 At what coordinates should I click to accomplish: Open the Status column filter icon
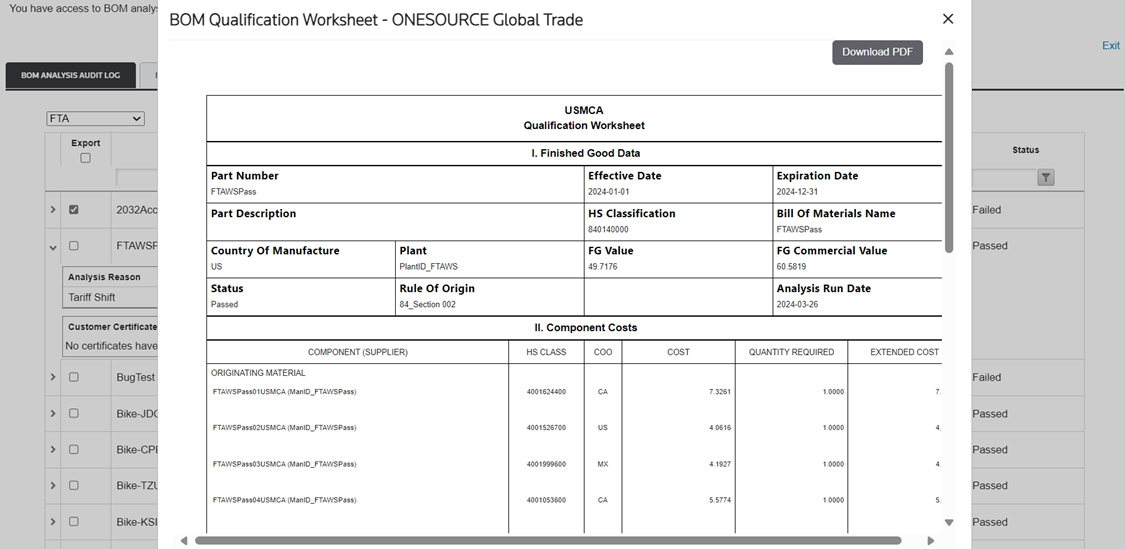[x=1045, y=177]
